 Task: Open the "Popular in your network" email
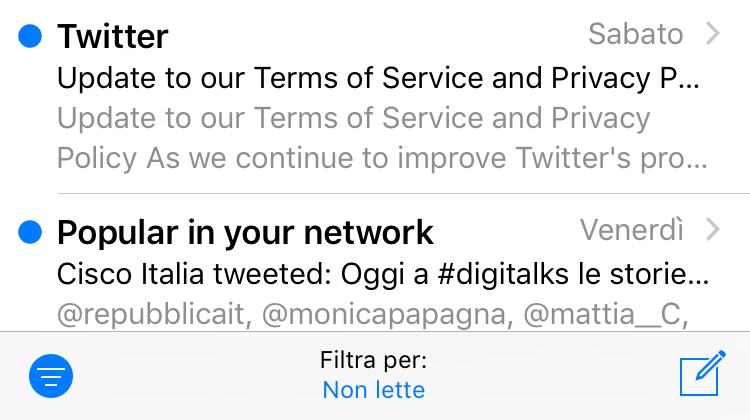[x=245, y=232]
